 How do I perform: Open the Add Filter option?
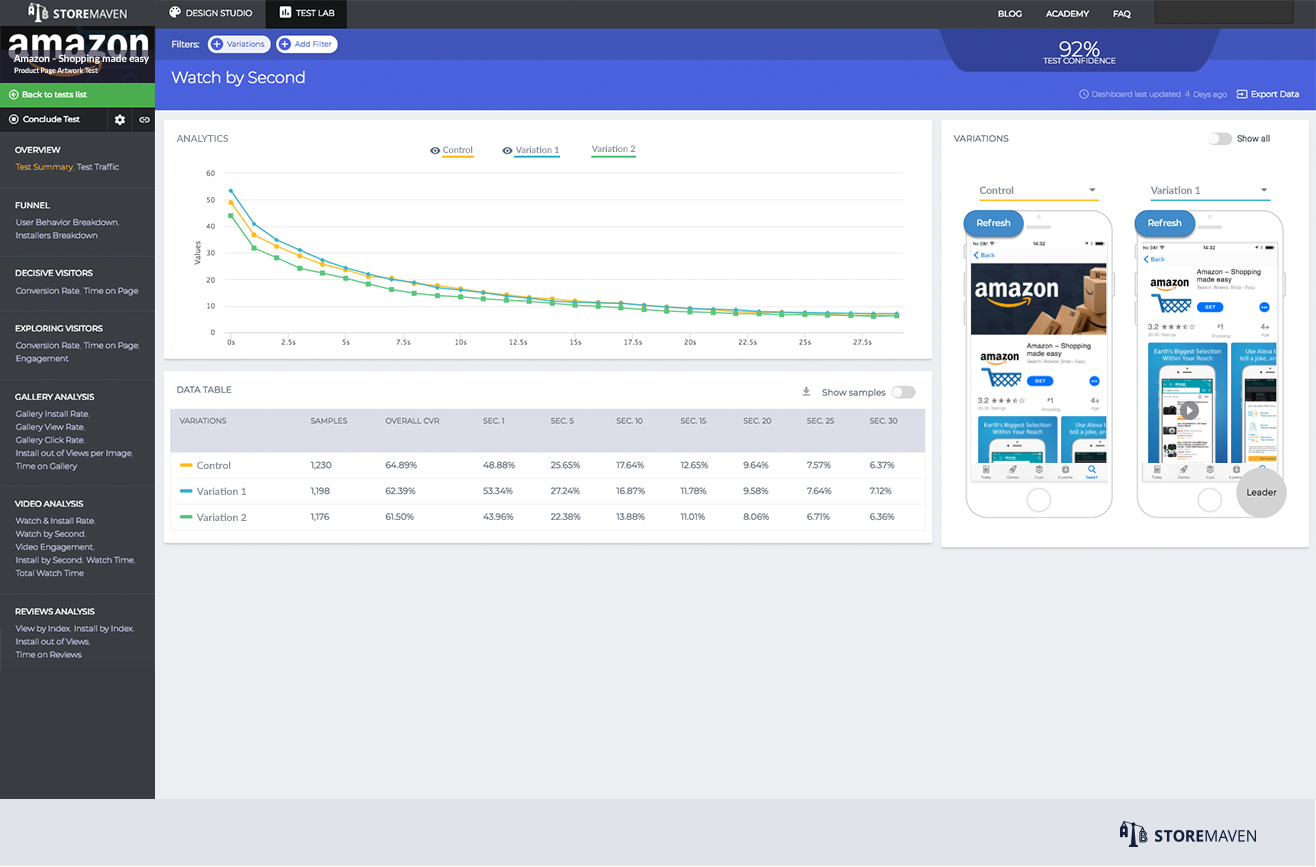tap(306, 44)
